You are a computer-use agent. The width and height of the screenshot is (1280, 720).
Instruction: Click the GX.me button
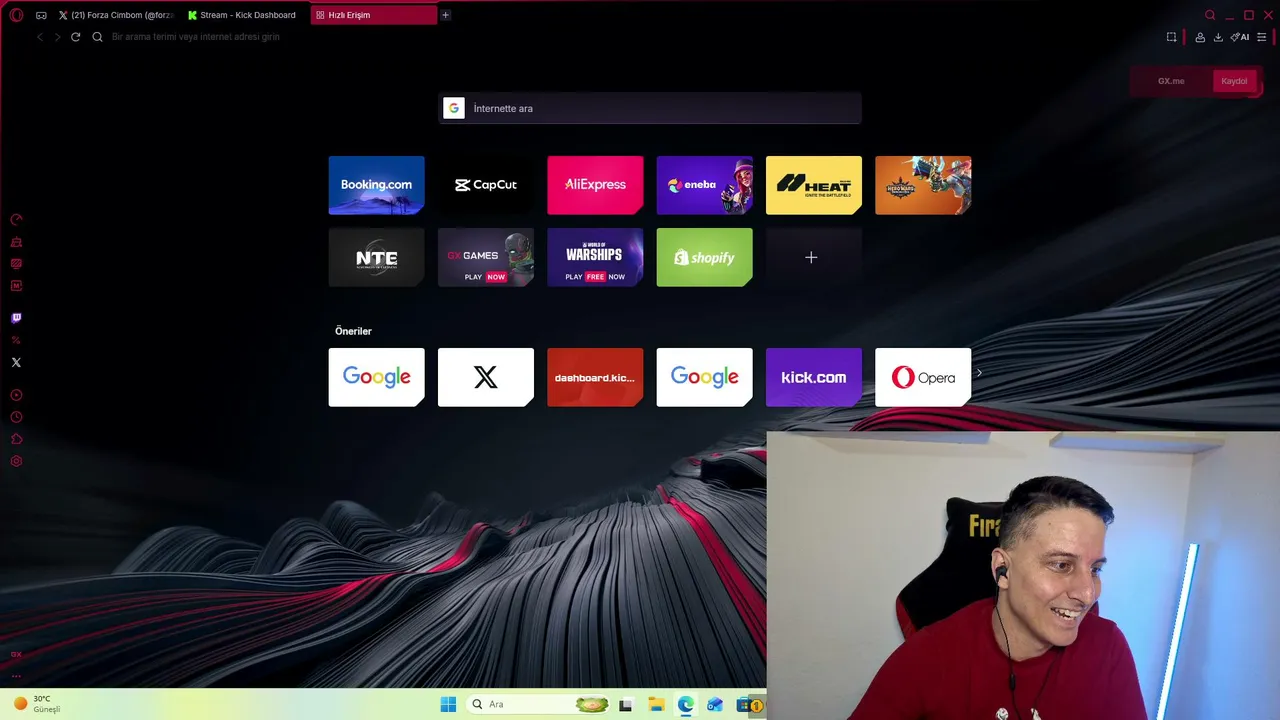click(1171, 81)
